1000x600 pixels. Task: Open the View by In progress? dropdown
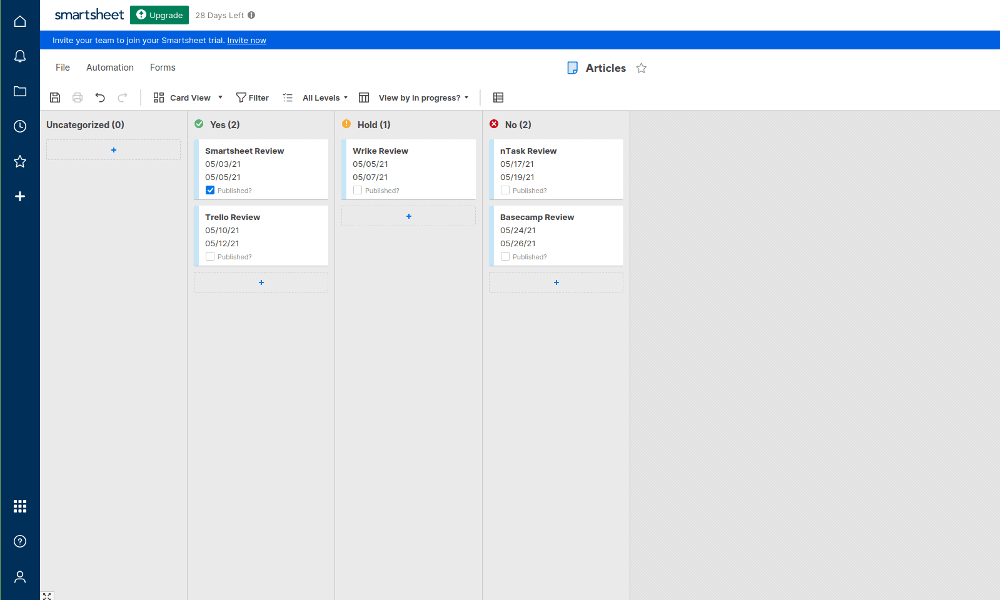(x=423, y=98)
